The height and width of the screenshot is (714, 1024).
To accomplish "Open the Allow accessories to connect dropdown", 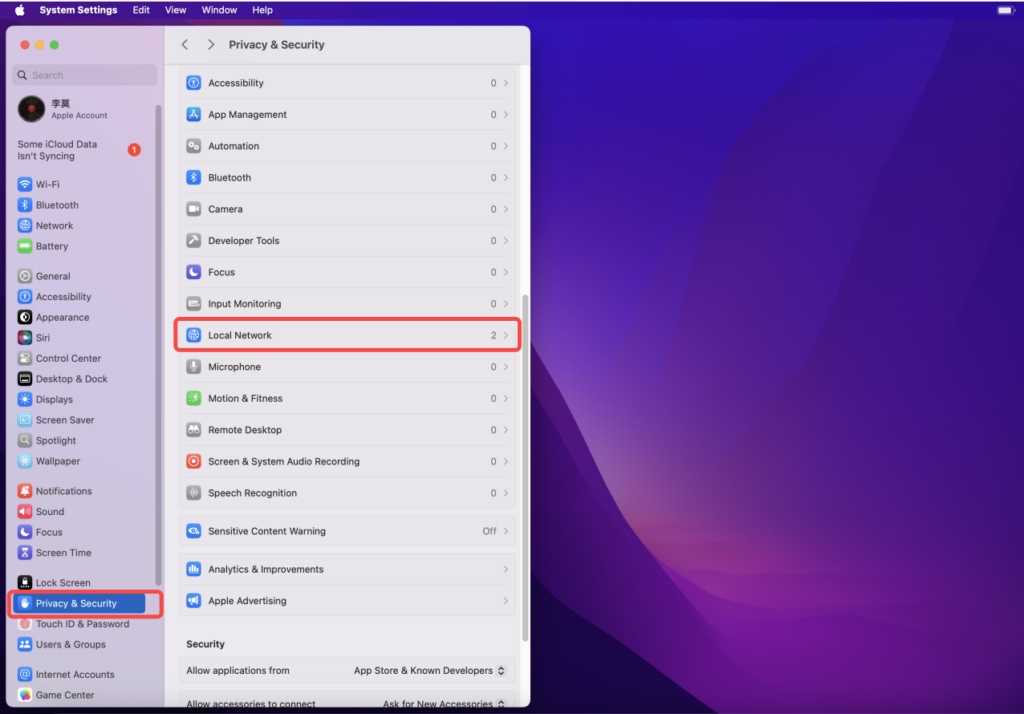I will [x=443, y=704].
